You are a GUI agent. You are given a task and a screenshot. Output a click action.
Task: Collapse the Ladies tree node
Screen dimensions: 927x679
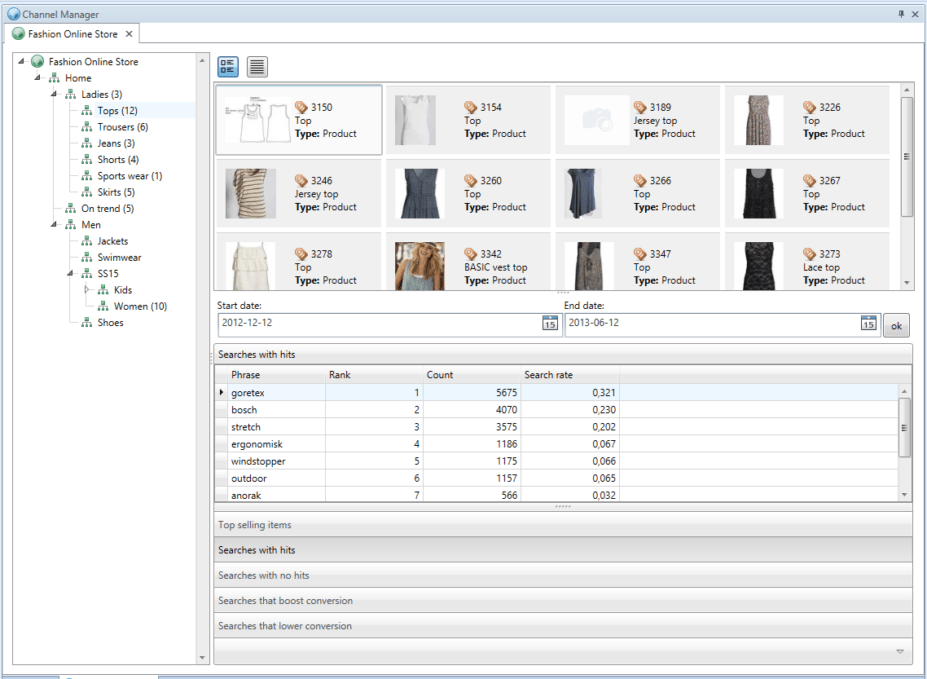click(x=55, y=95)
